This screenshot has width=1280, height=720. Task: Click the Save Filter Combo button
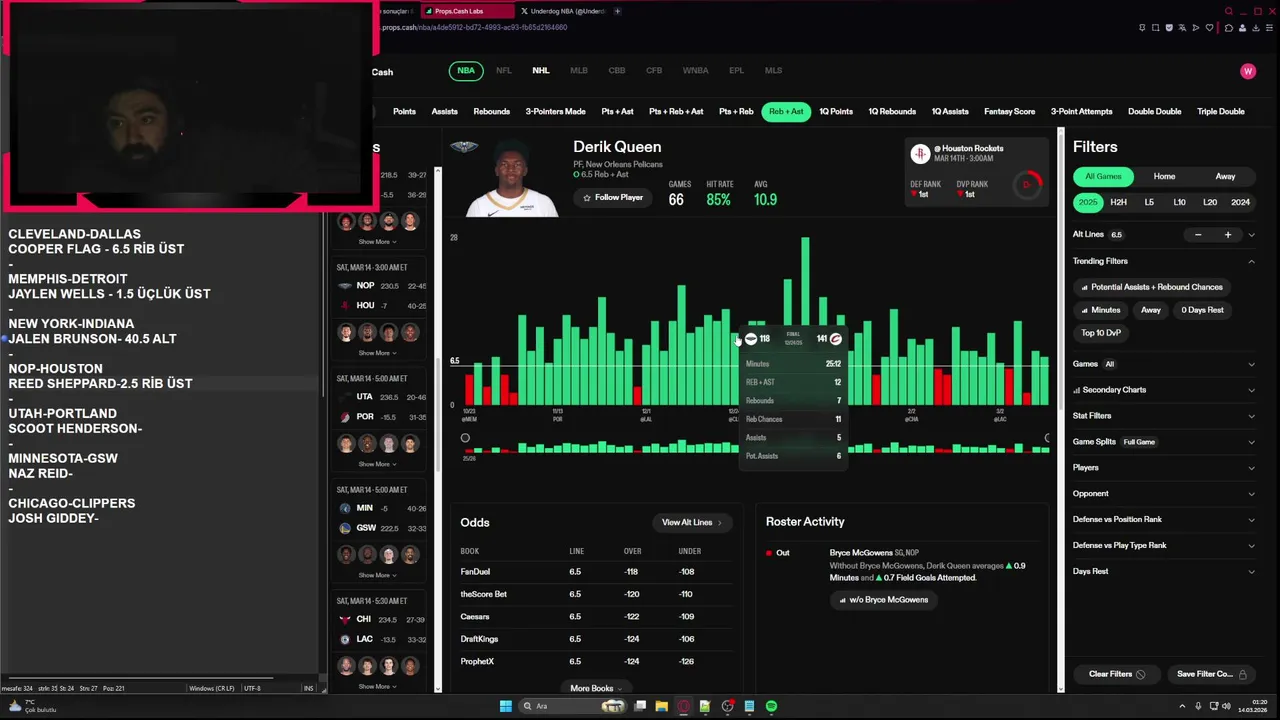point(1211,674)
